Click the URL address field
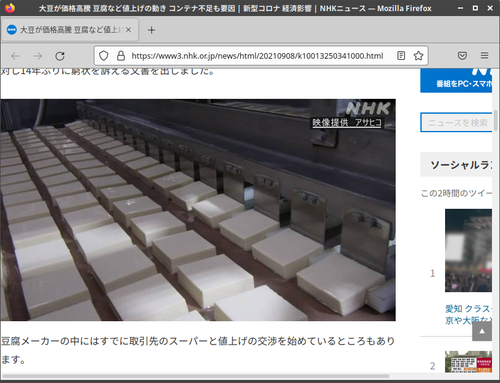This screenshot has height=383, width=500. pos(257,56)
